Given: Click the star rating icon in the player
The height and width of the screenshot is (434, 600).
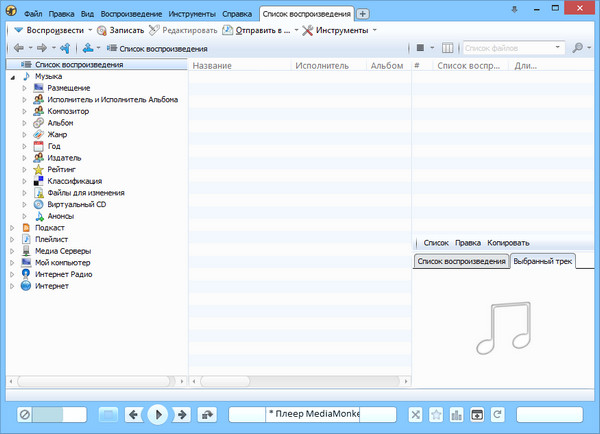Looking at the screenshot, I should tap(437, 414).
